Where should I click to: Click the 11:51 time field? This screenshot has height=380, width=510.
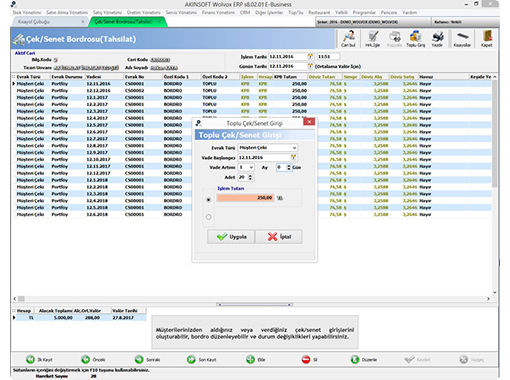click(328, 56)
